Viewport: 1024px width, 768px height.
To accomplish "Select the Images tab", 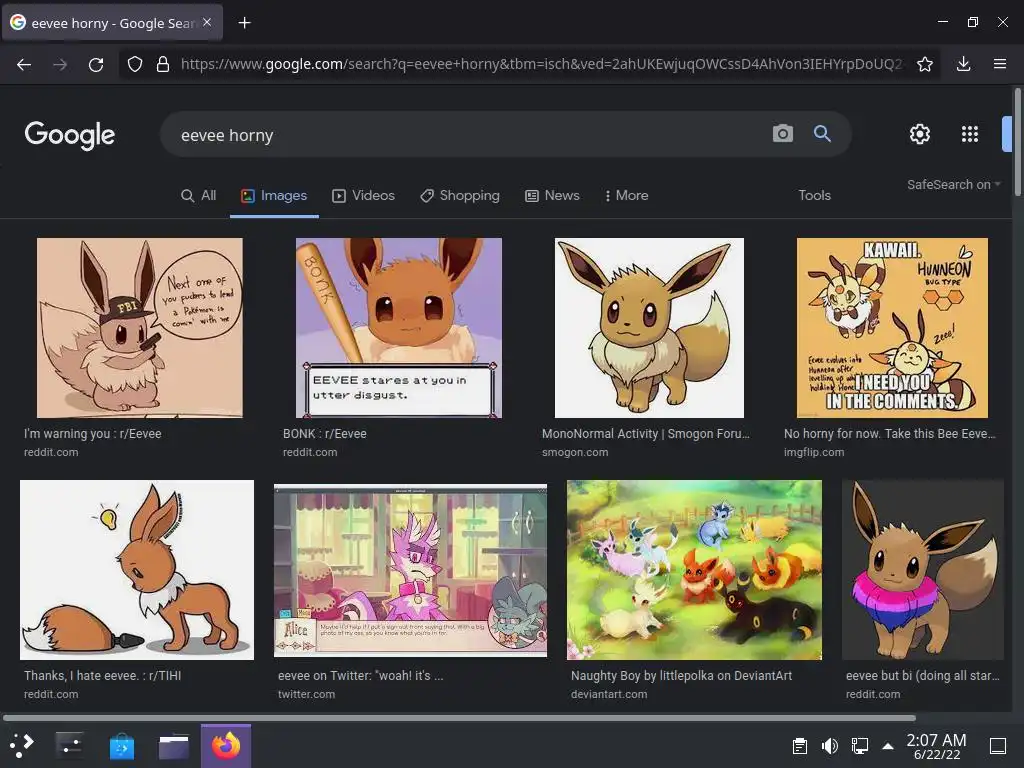I will pyautogui.click(x=274, y=195).
